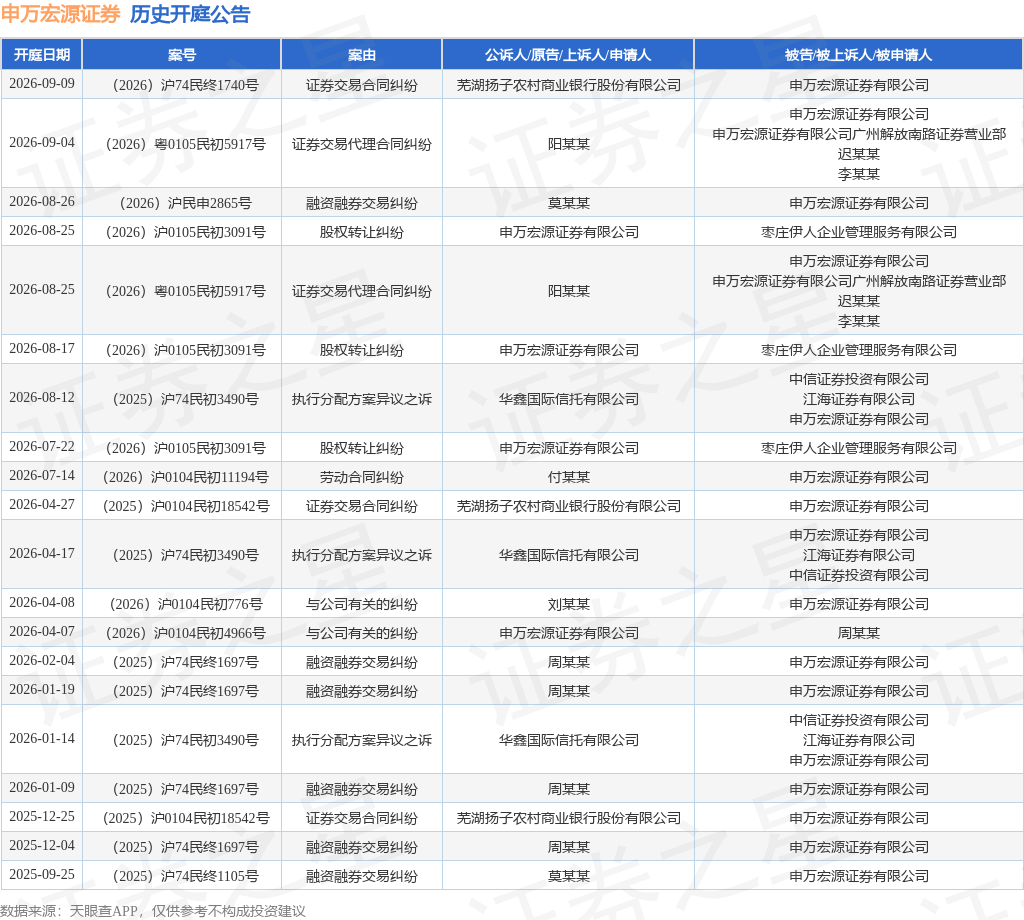Click case number (2026)沪民申2865号
Image resolution: width=1024 pixels, height=920 pixels.
tap(185, 203)
